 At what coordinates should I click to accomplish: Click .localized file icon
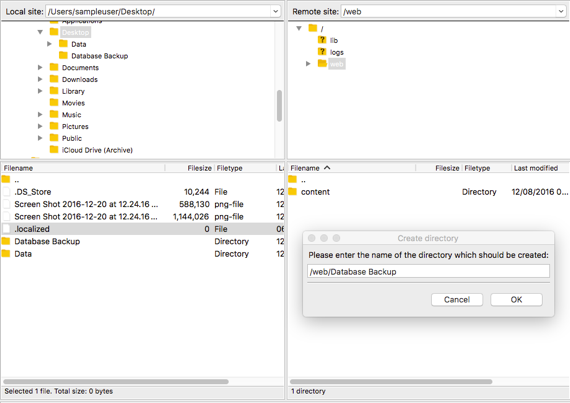[6, 229]
